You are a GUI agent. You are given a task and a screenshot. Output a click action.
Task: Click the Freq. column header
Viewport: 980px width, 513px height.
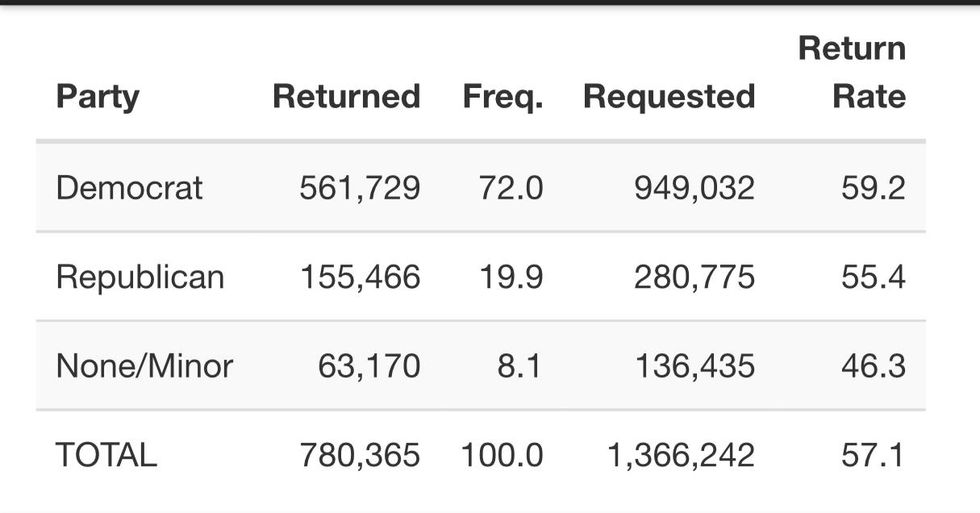point(503,97)
